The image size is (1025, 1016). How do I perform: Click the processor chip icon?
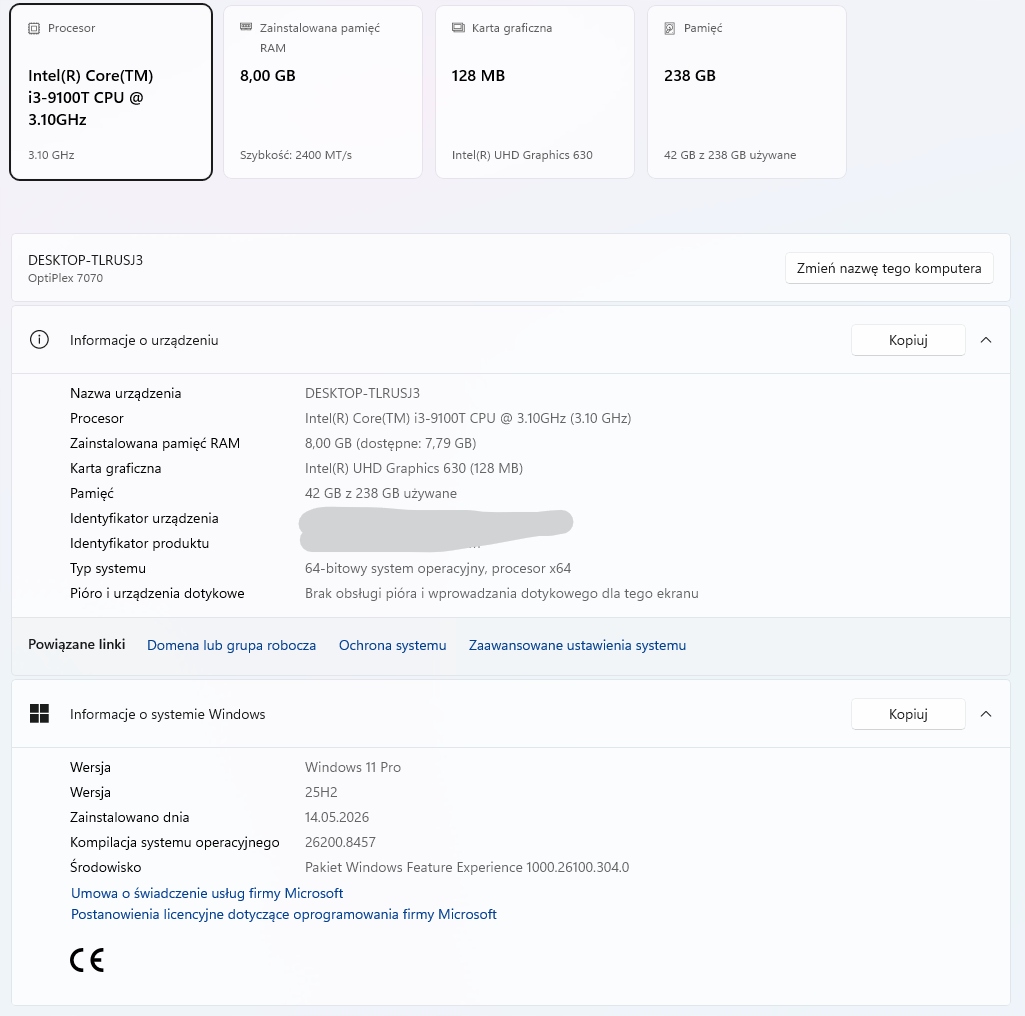[34, 28]
